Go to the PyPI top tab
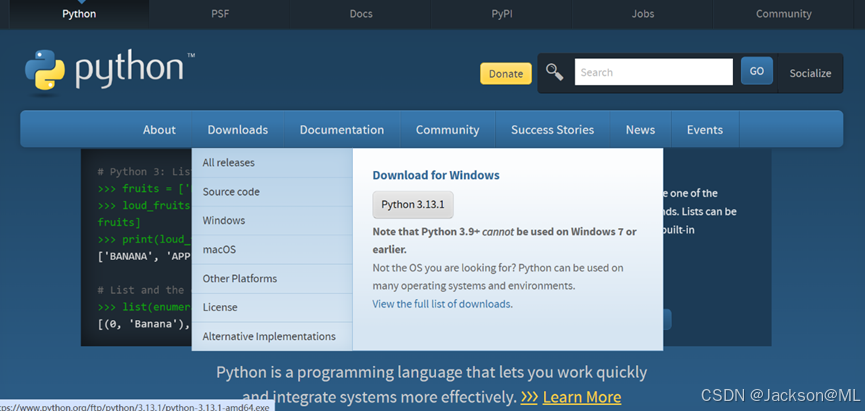The image size is (865, 411). tap(502, 14)
